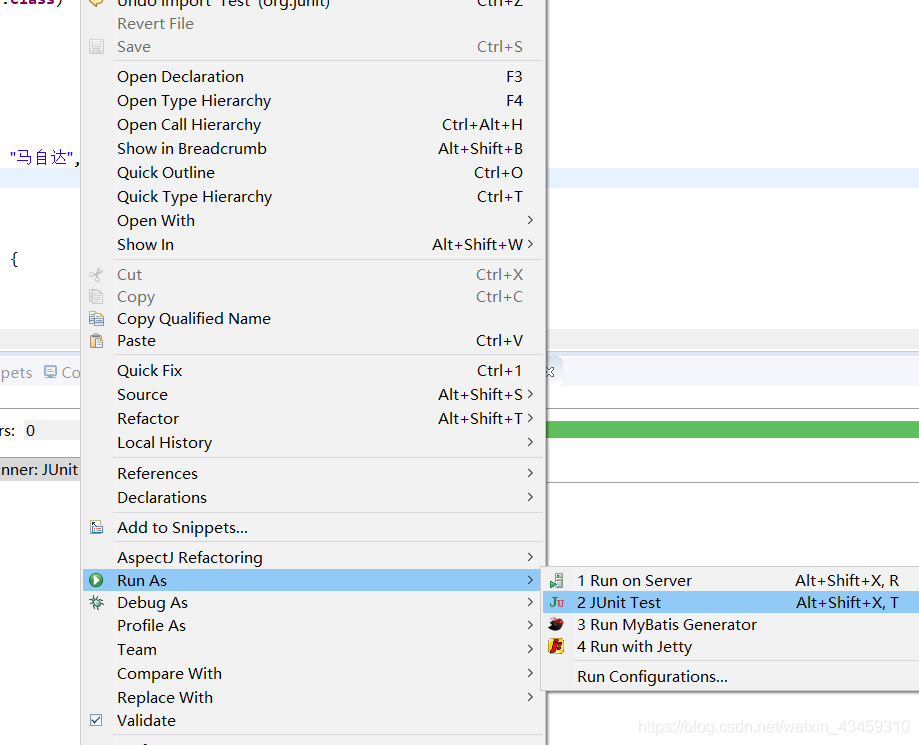Expand the Refactor submenu arrow

pyautogui.click(x=530, y=419)
